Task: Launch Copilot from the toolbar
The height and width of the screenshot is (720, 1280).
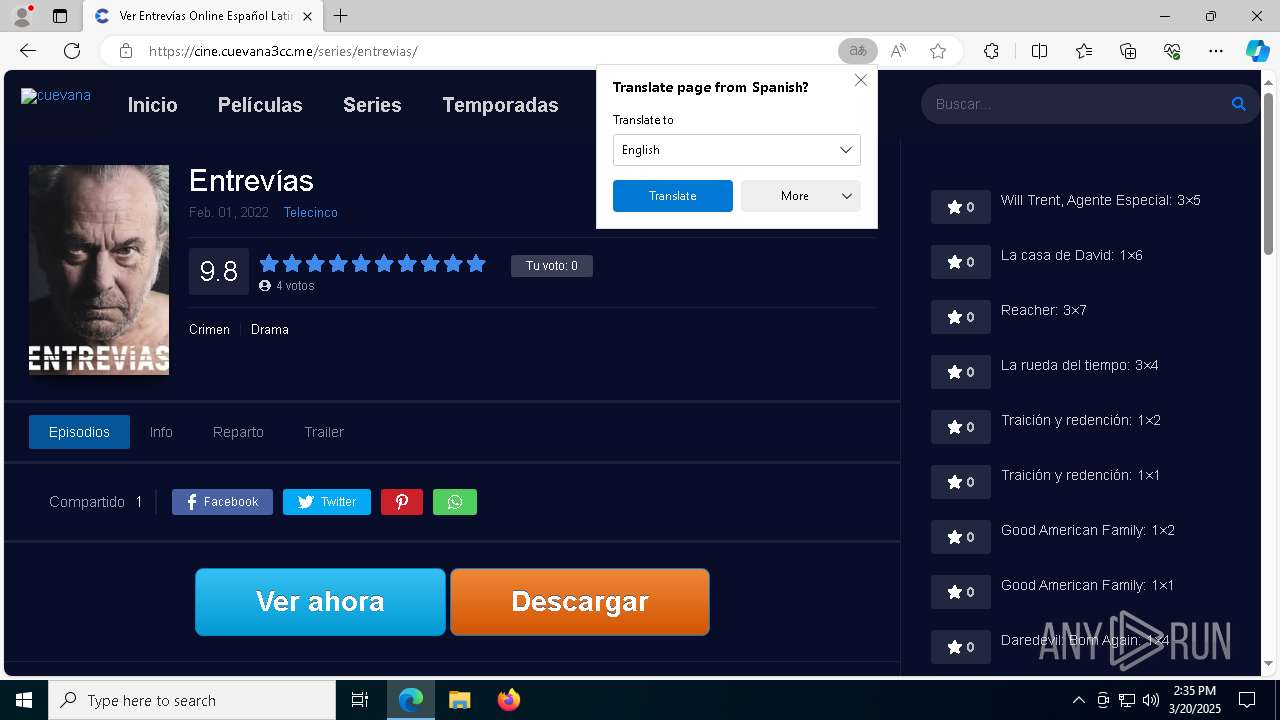Action: [1257, 51]
